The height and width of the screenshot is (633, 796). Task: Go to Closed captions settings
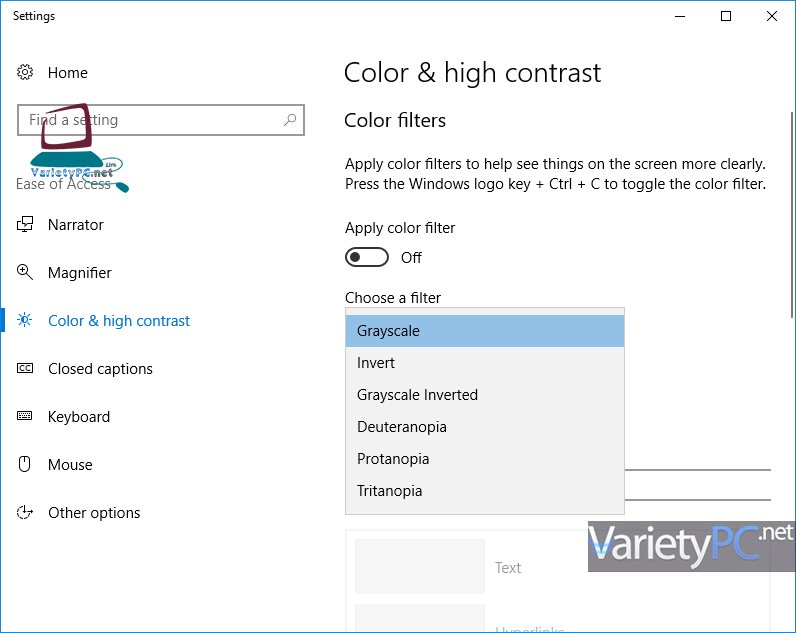[100, 369]
